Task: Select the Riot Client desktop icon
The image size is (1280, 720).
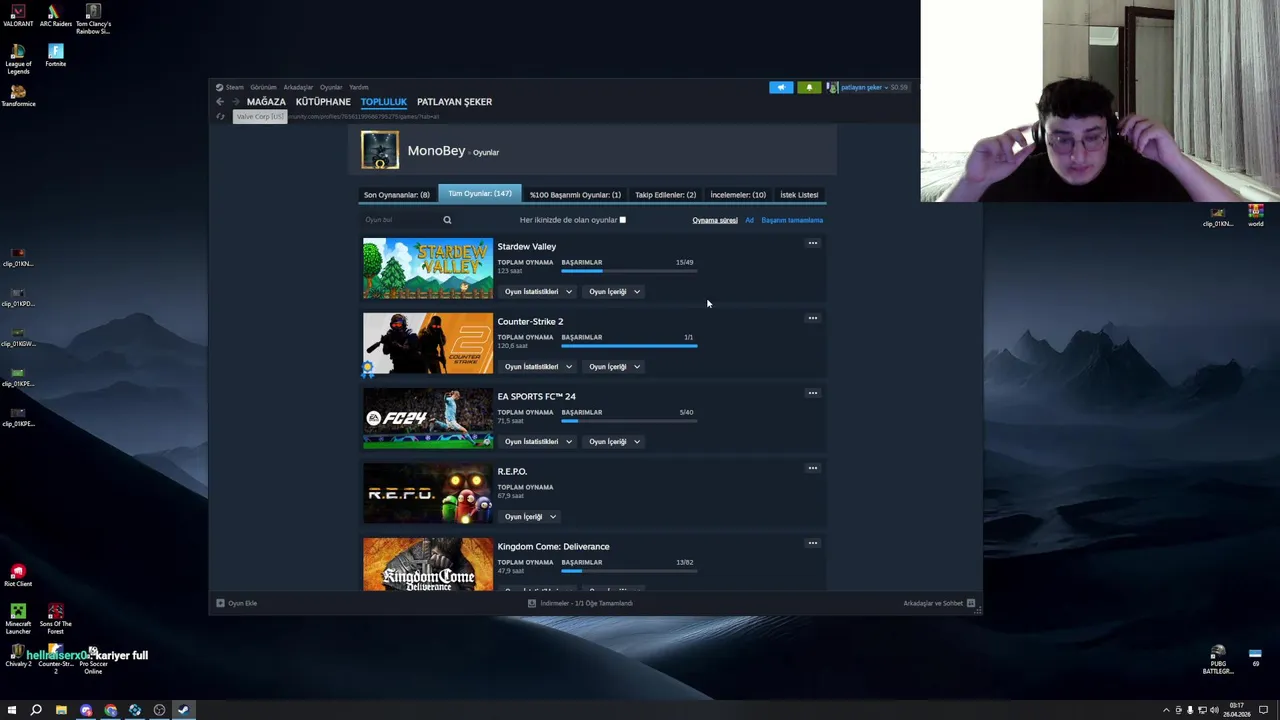Action: [x=18, y=575]
